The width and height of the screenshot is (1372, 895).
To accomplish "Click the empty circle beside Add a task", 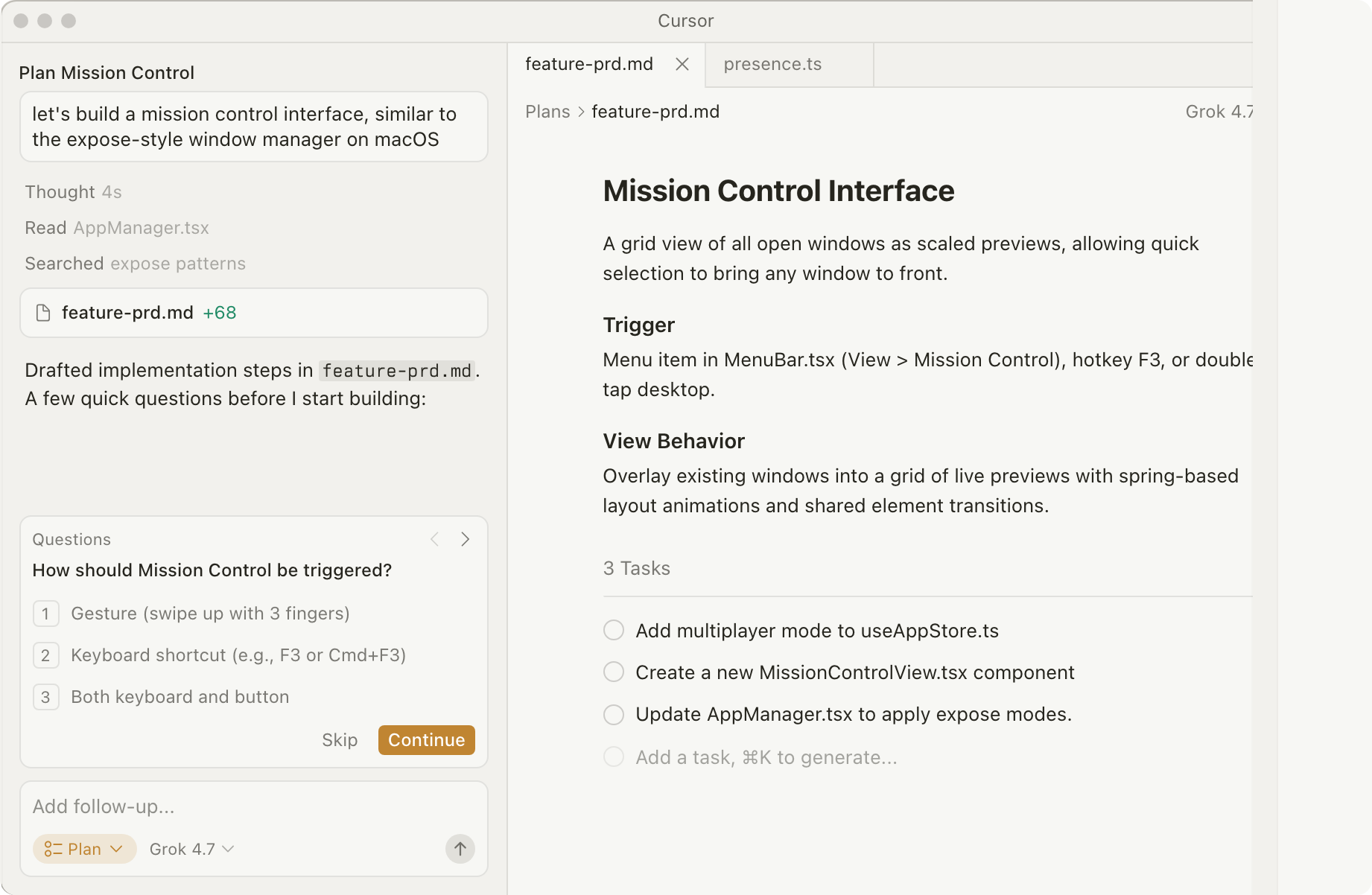I will [x=614, y=757].
